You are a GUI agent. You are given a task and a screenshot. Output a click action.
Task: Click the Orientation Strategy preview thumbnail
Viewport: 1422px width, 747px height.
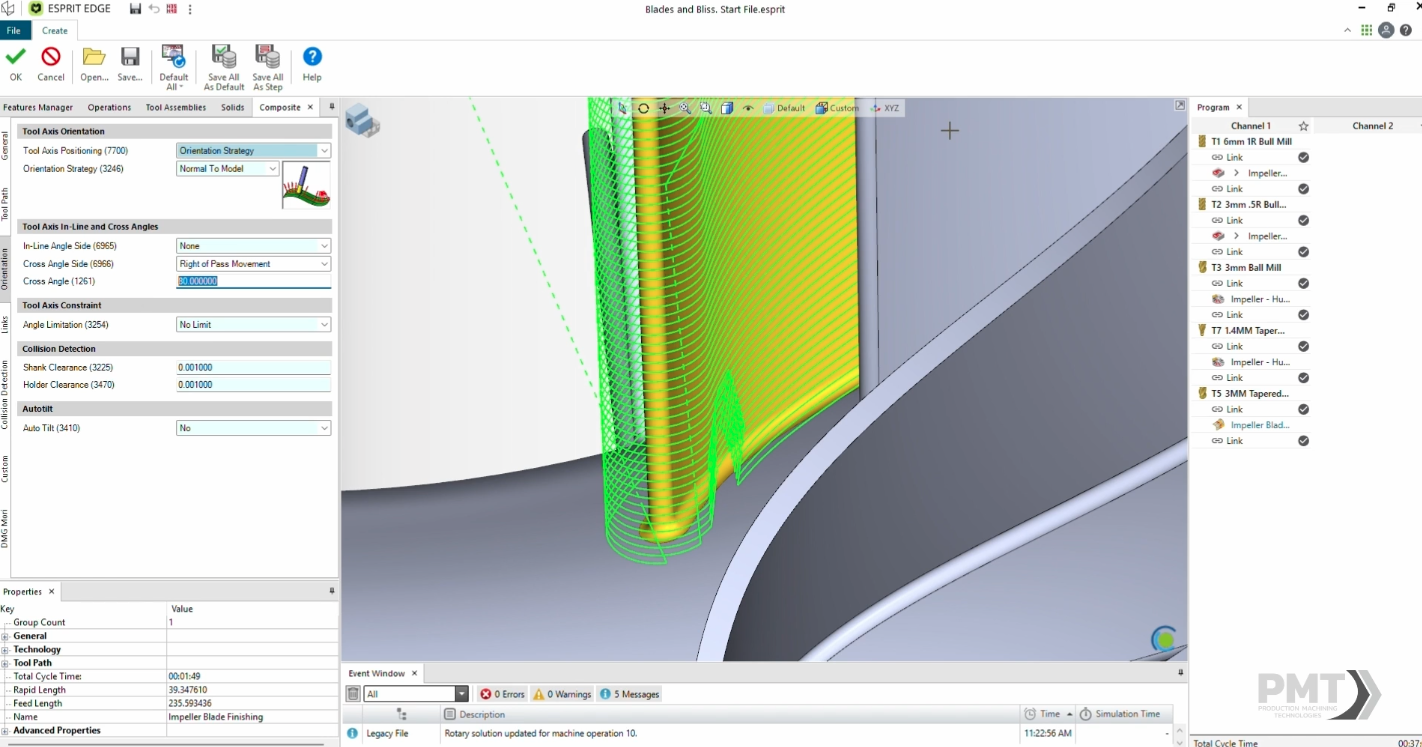pyautogui.click(x=306, y=185)
